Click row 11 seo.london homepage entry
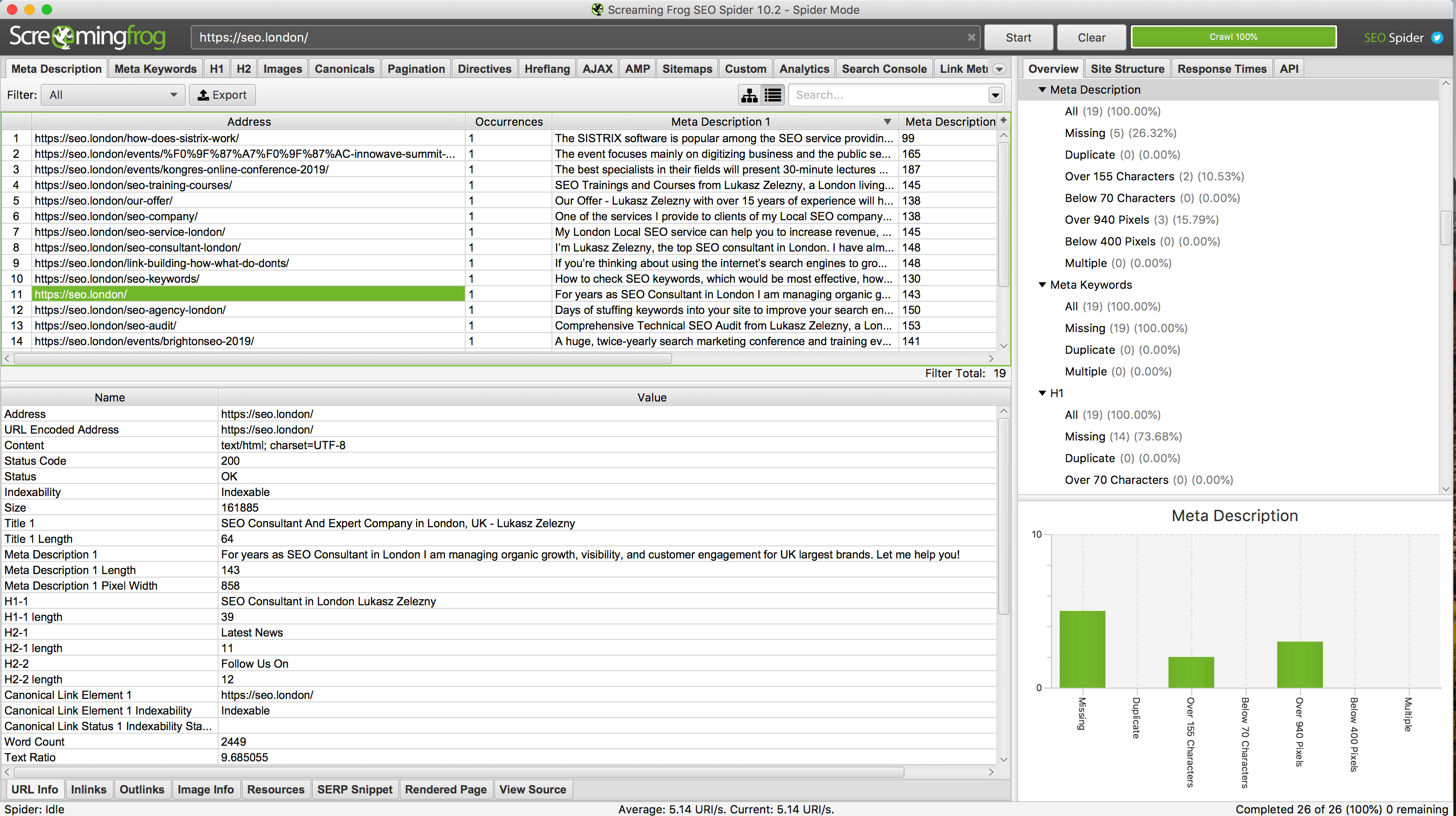Image resolution: width=1456 pixels, height=816 pixels. (248, 294)
